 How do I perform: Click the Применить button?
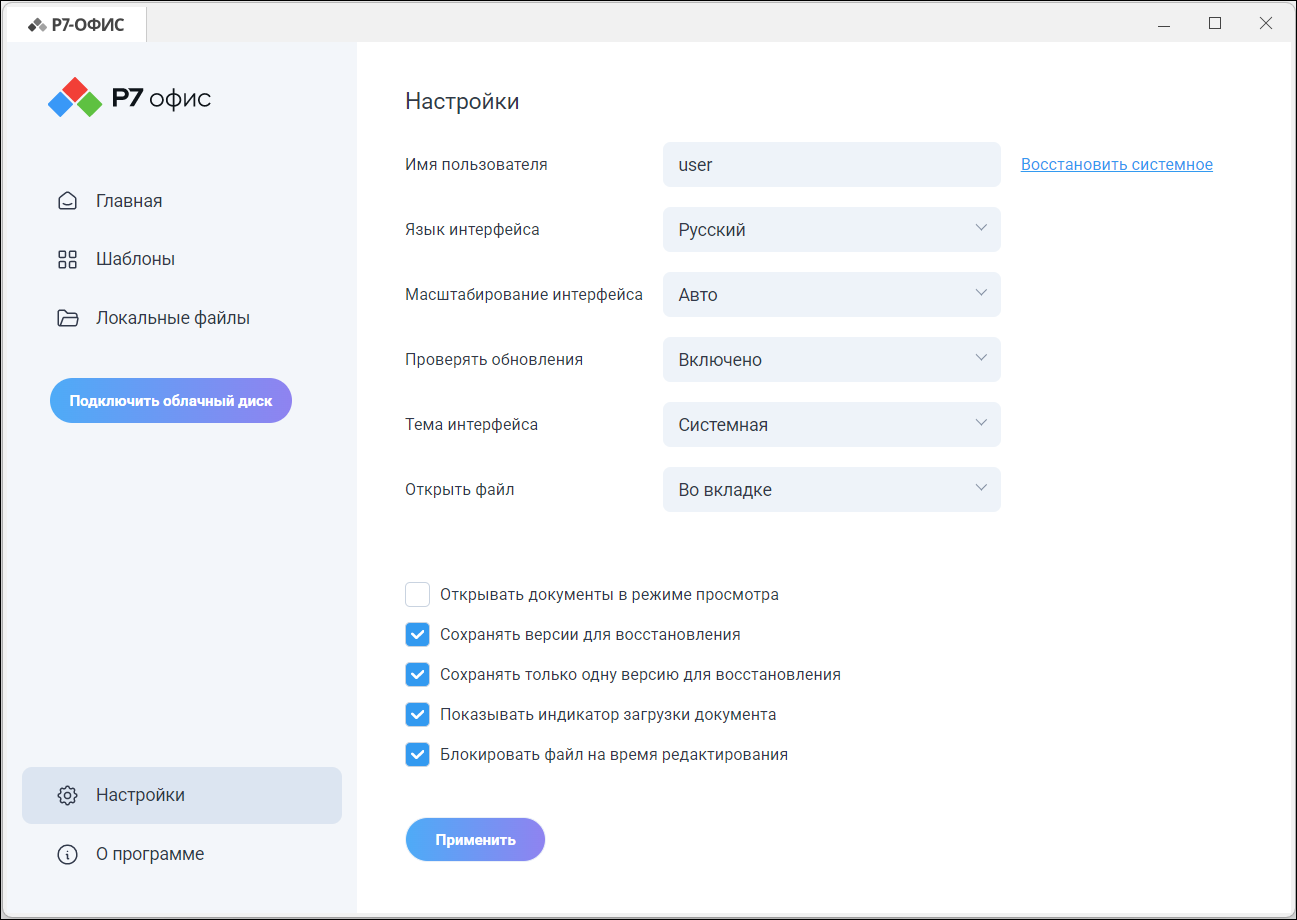(475, 840)
